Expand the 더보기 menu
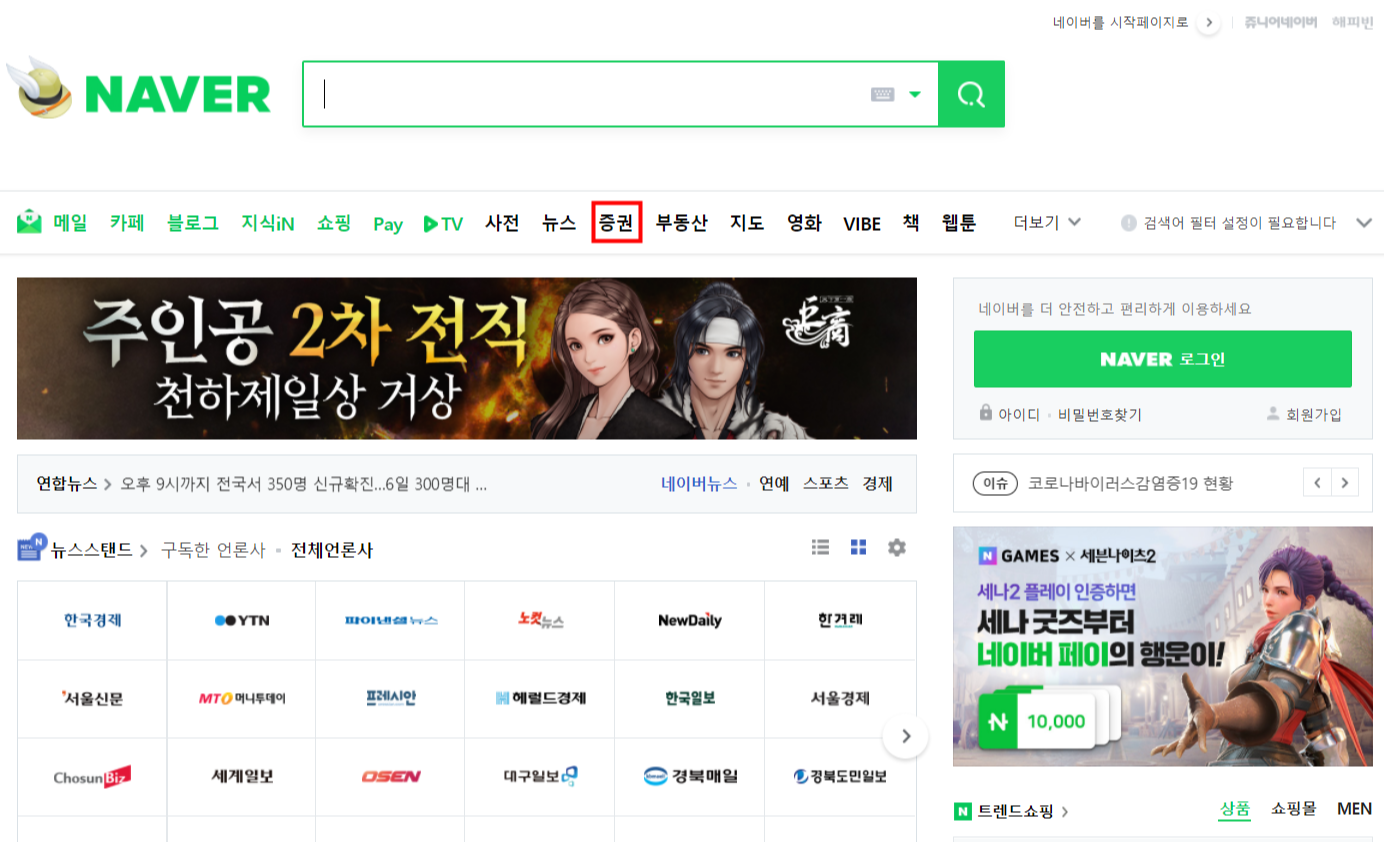Screen dimensions: 1384x842 click(1047, 222)
